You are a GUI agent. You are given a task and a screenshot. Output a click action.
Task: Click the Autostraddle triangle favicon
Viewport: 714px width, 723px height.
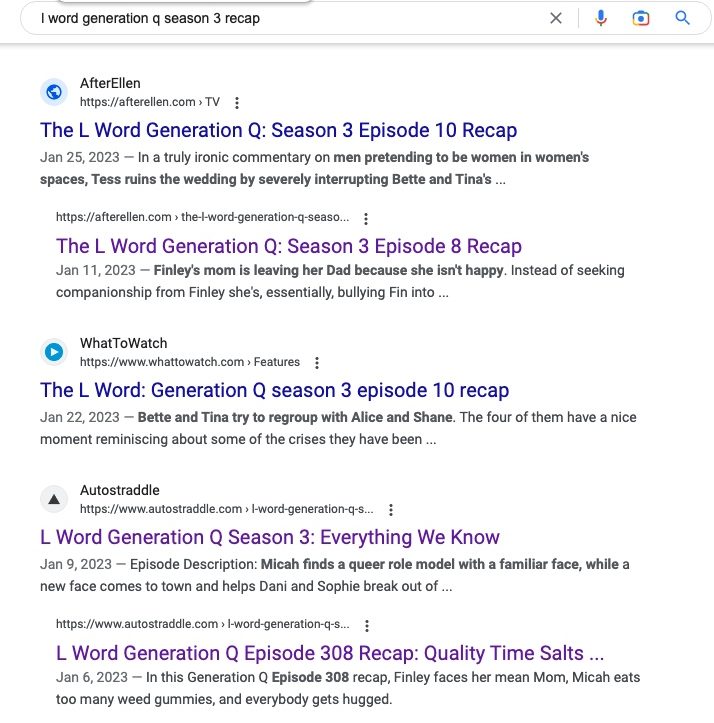coord(54,499)
